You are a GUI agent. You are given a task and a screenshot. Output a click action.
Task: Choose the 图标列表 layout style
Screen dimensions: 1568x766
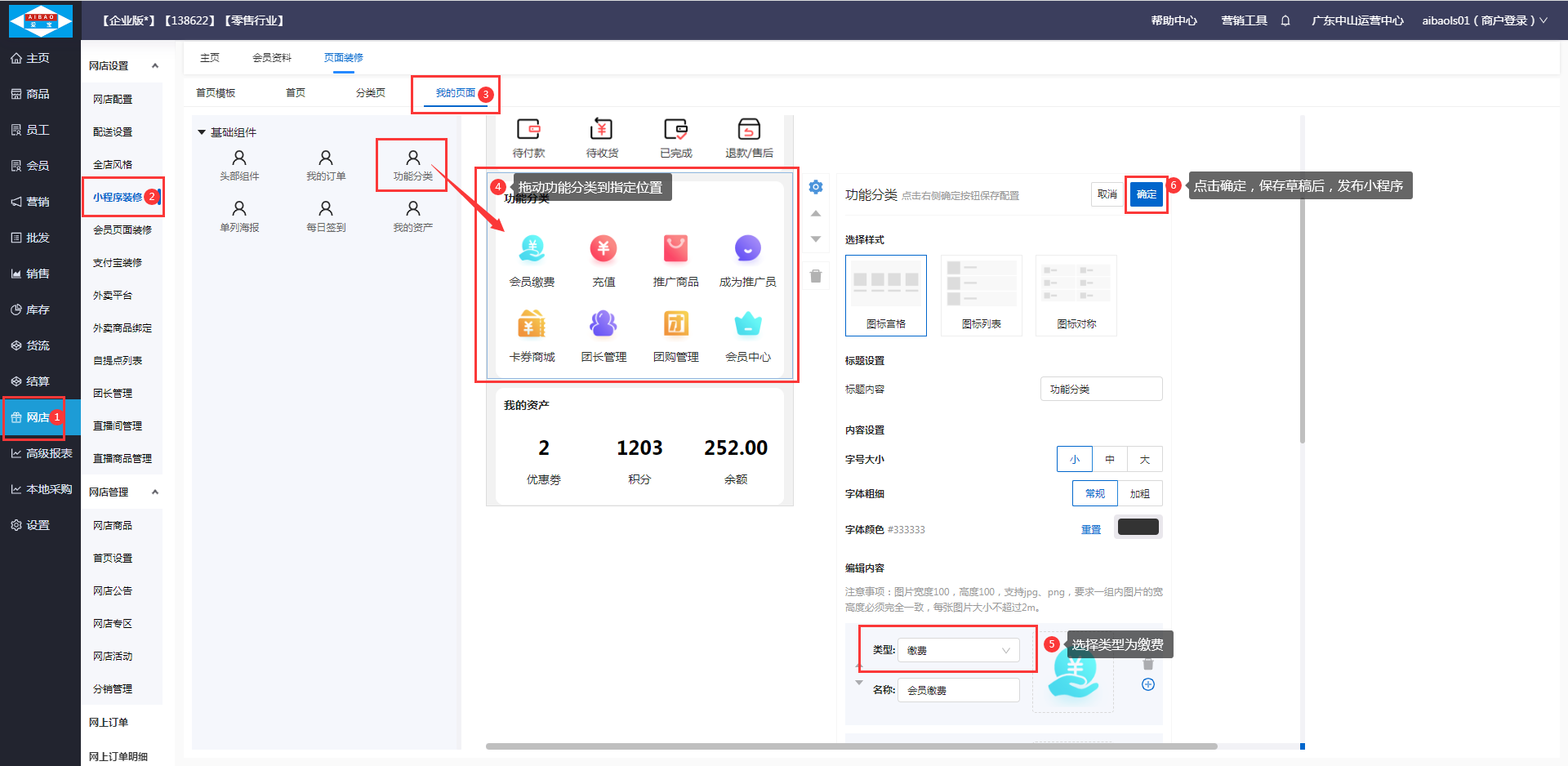click(981, 295)
